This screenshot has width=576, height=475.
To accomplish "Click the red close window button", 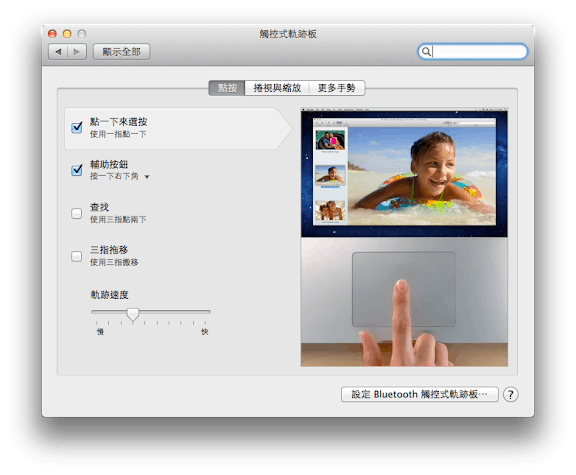I will point(52,34).
